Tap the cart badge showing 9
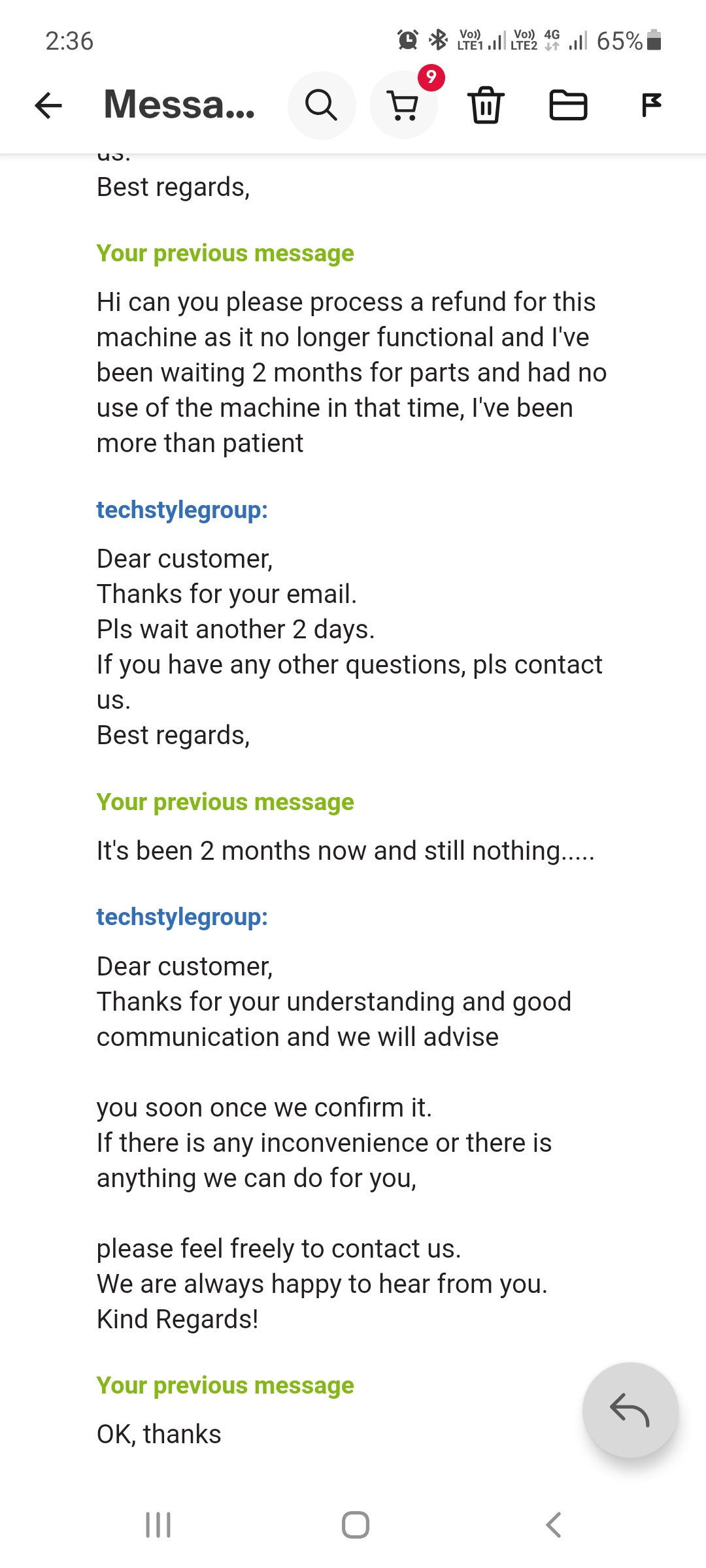Screen dimensions: 706x1568 [431, 78]
